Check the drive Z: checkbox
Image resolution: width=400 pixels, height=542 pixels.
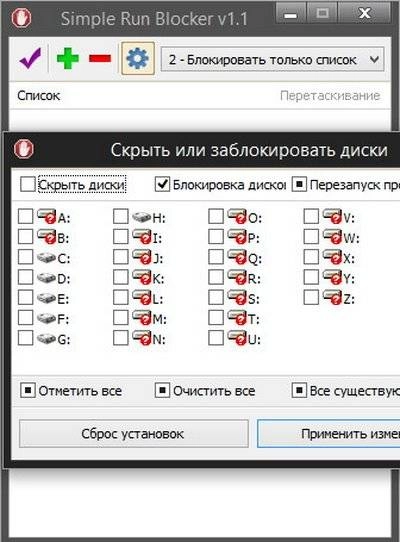[311, 297]
